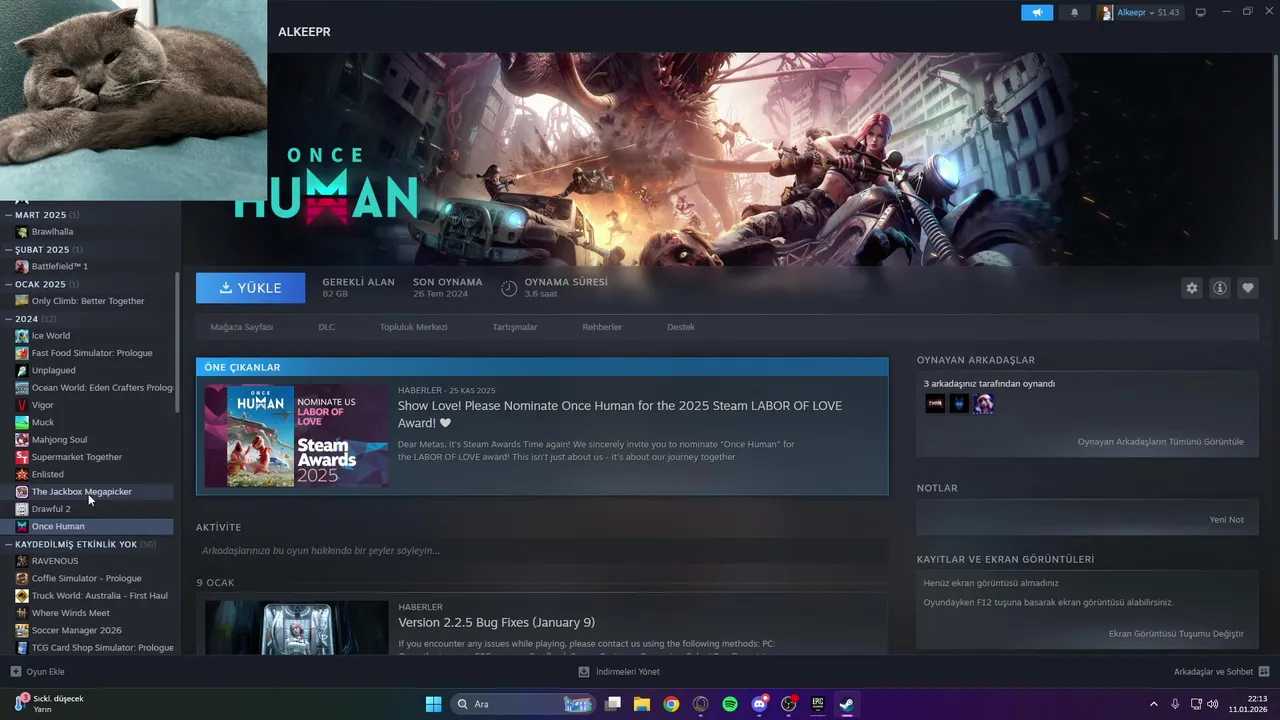Click the Vigor game icon

(x=22, y=405)
